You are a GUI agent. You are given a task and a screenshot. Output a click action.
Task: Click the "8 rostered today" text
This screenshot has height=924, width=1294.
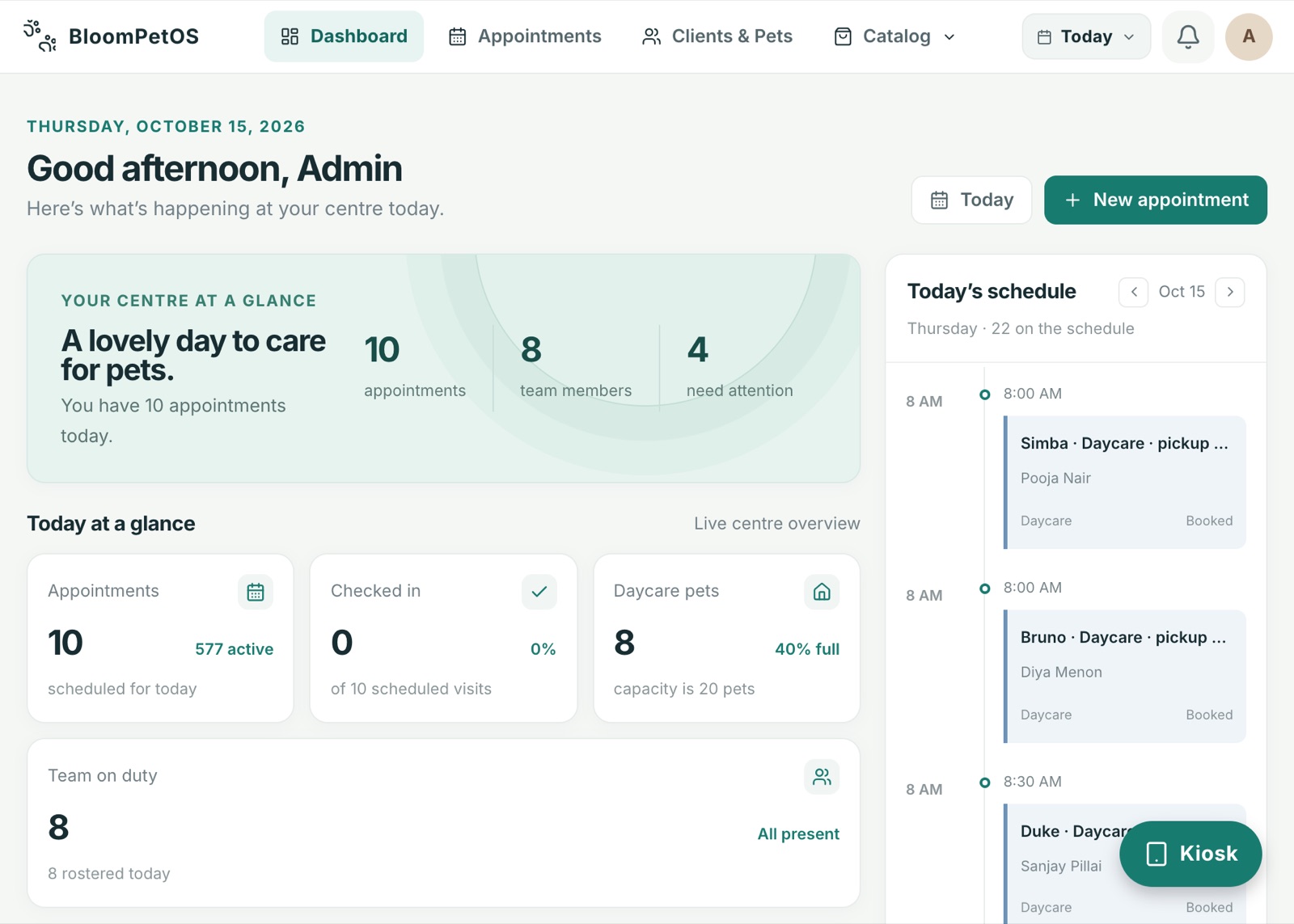[x=109, y=874]
